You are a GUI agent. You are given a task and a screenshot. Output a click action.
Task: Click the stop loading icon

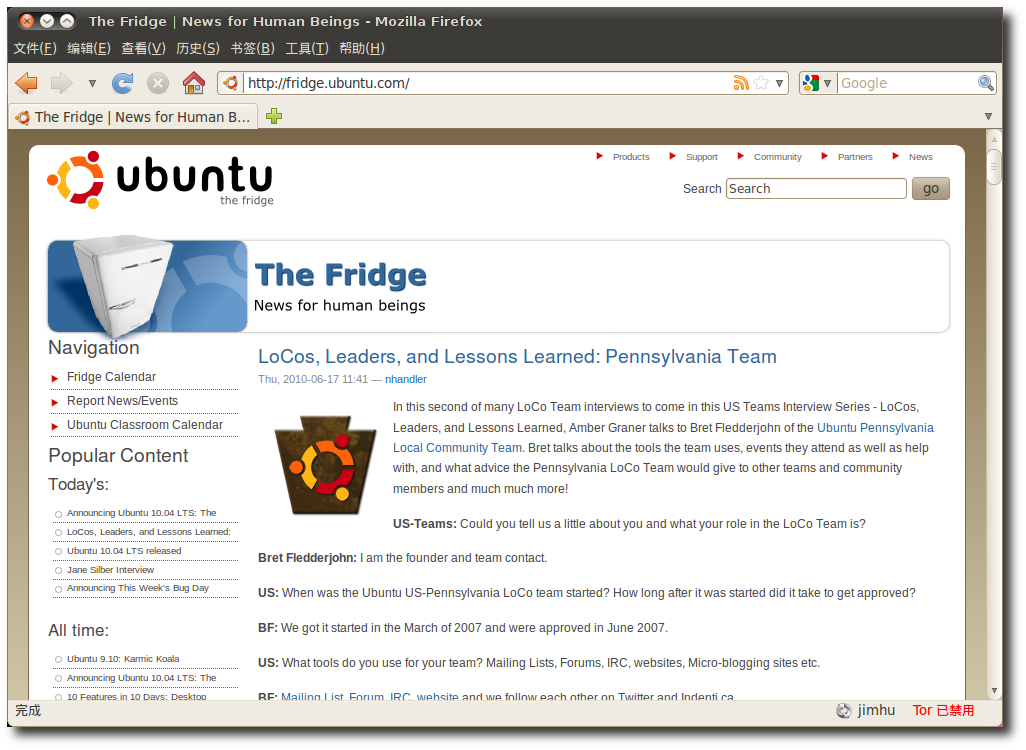[x=157, y=83]
